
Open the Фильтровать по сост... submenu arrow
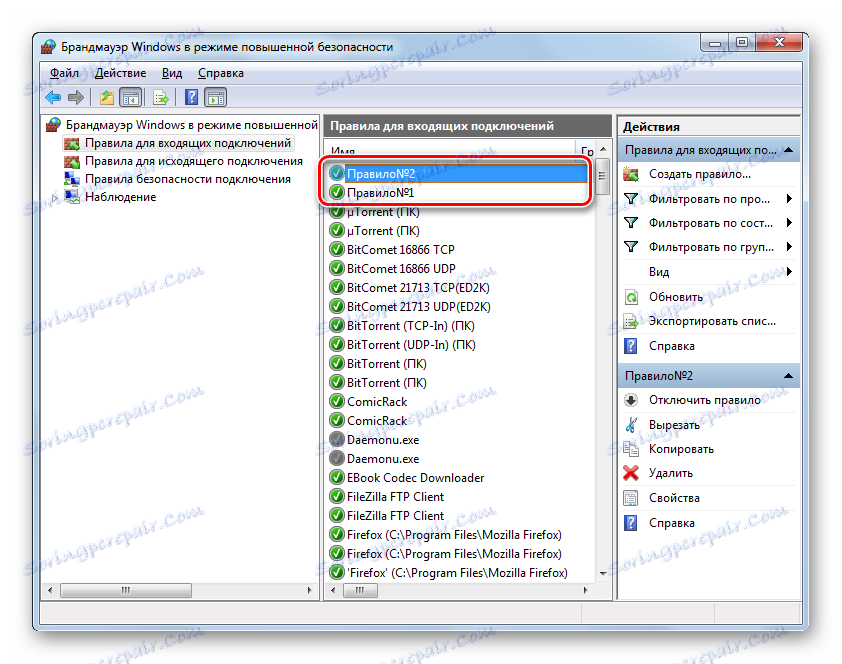pos(789,223)
